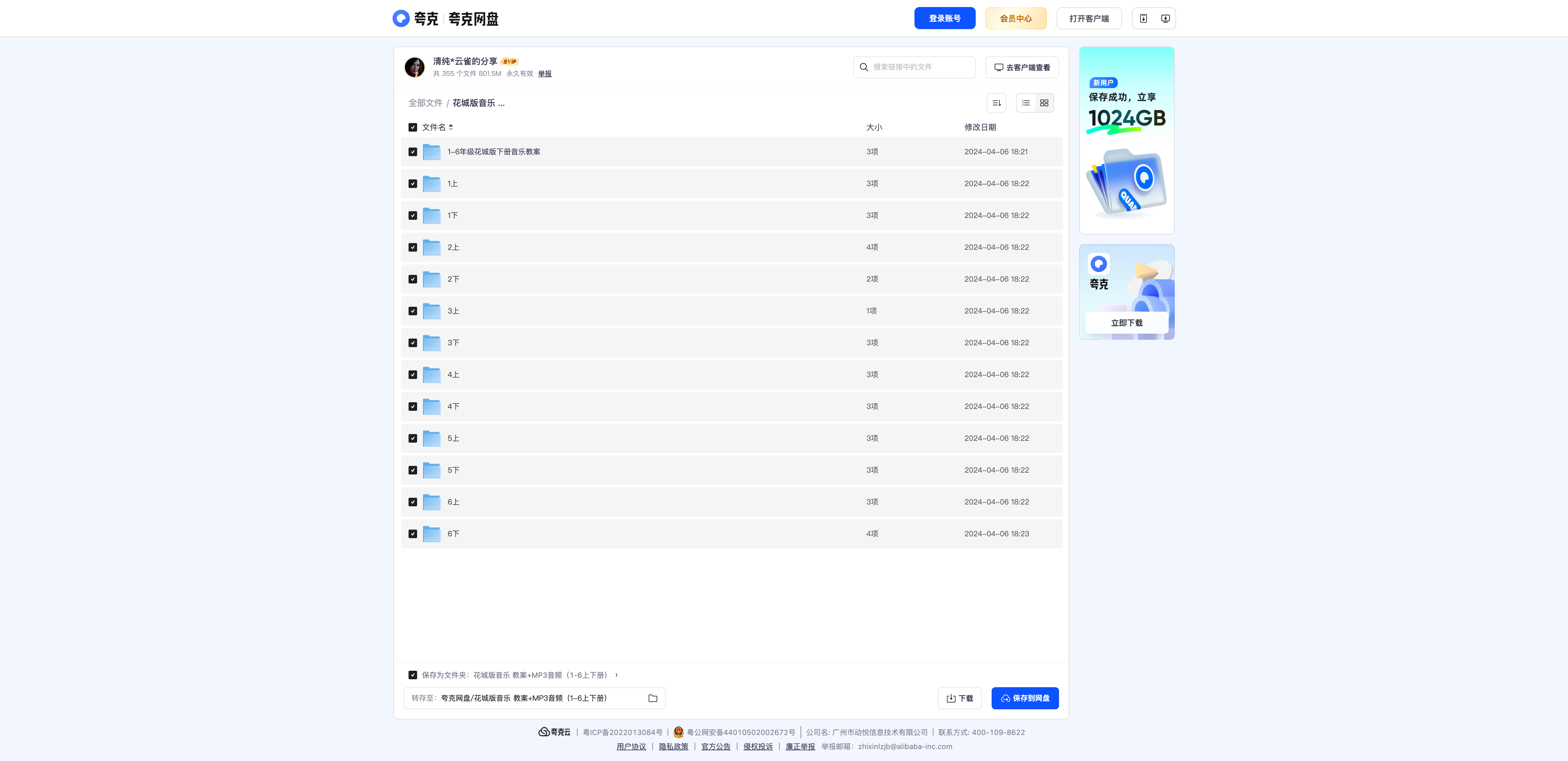Uncheck the 4上 folder checkbox
This screenshot has width=1568, height=761.
pos(413,375)
